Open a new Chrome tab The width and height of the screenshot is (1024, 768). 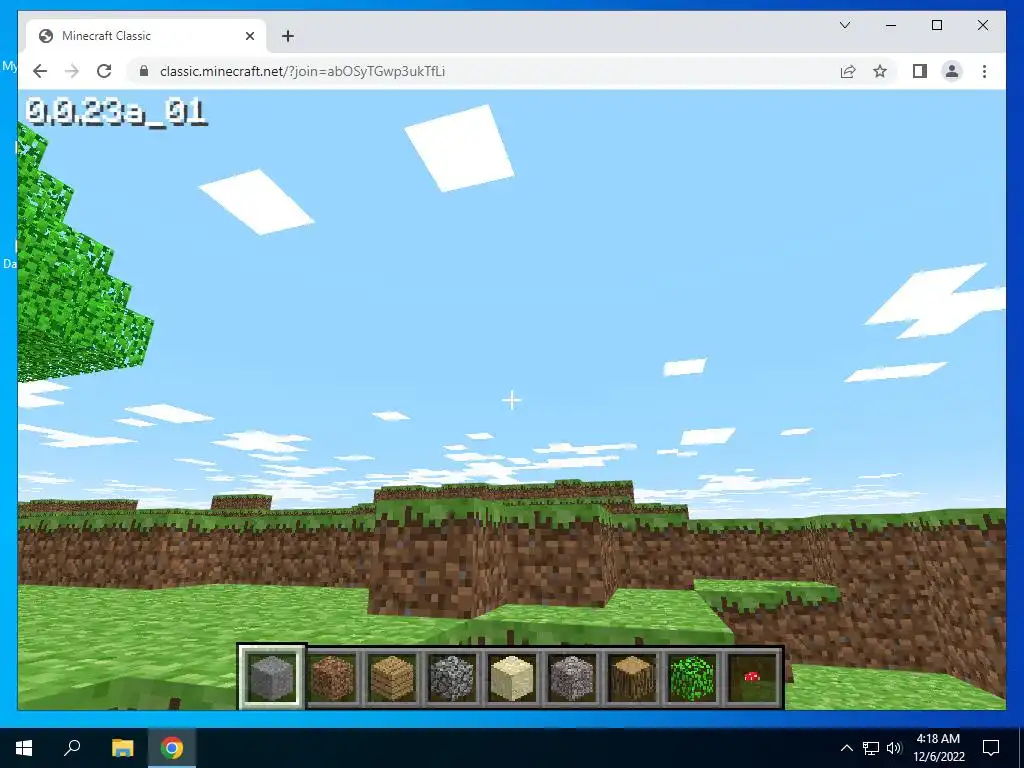pos(287,36)
